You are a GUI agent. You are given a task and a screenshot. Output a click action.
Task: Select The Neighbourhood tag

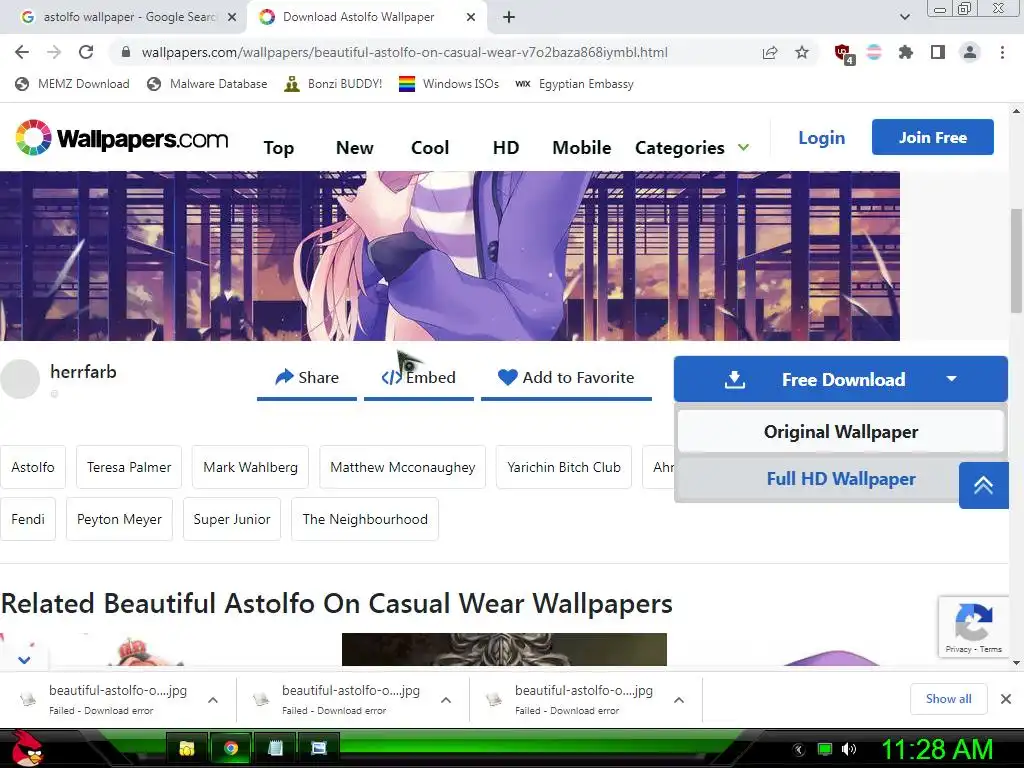click(365, 519)
